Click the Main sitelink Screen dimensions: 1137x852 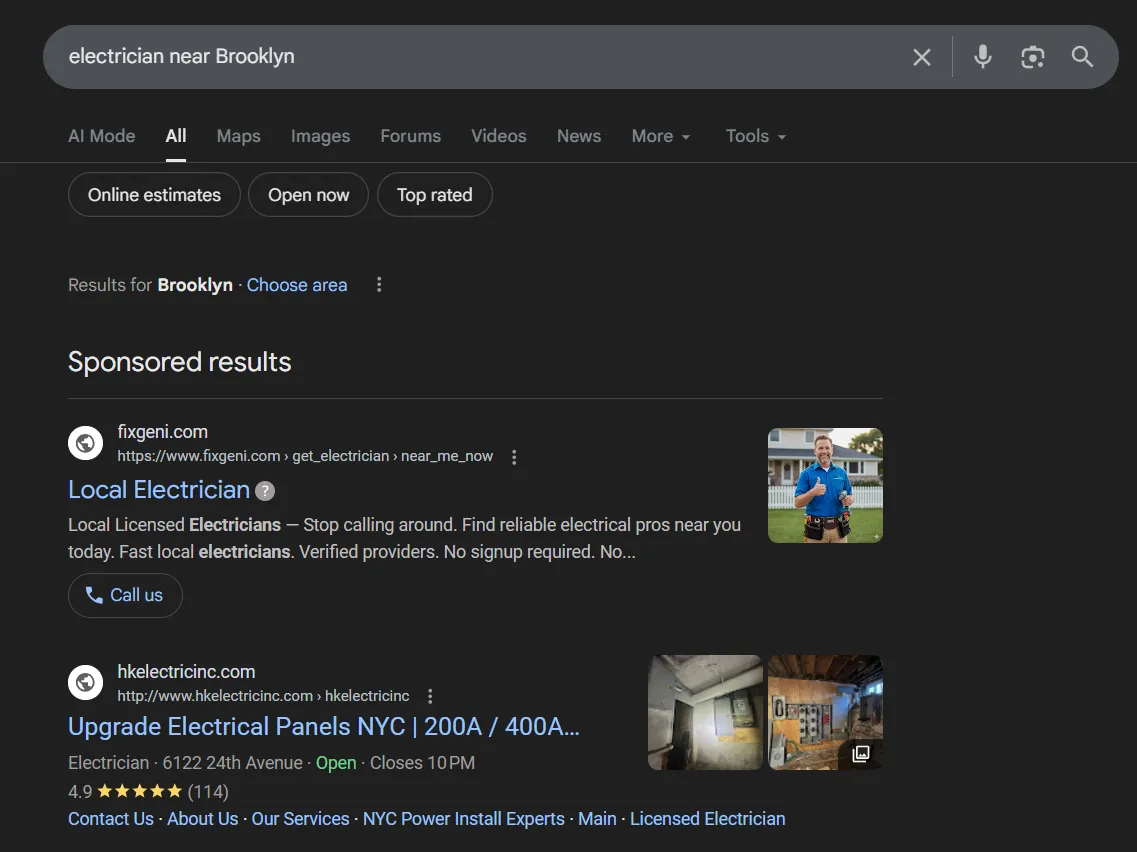(597, 819)
